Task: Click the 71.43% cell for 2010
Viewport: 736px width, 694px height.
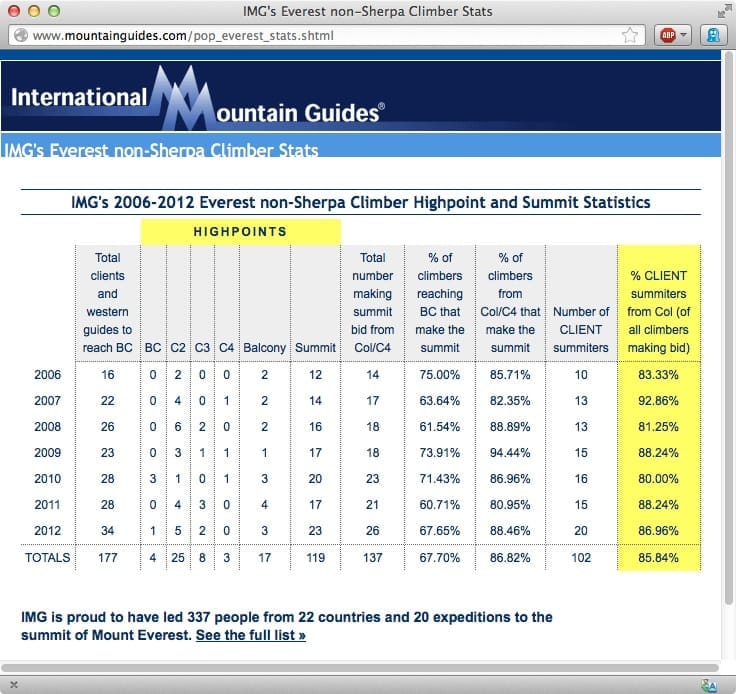Action: point(440,479)
